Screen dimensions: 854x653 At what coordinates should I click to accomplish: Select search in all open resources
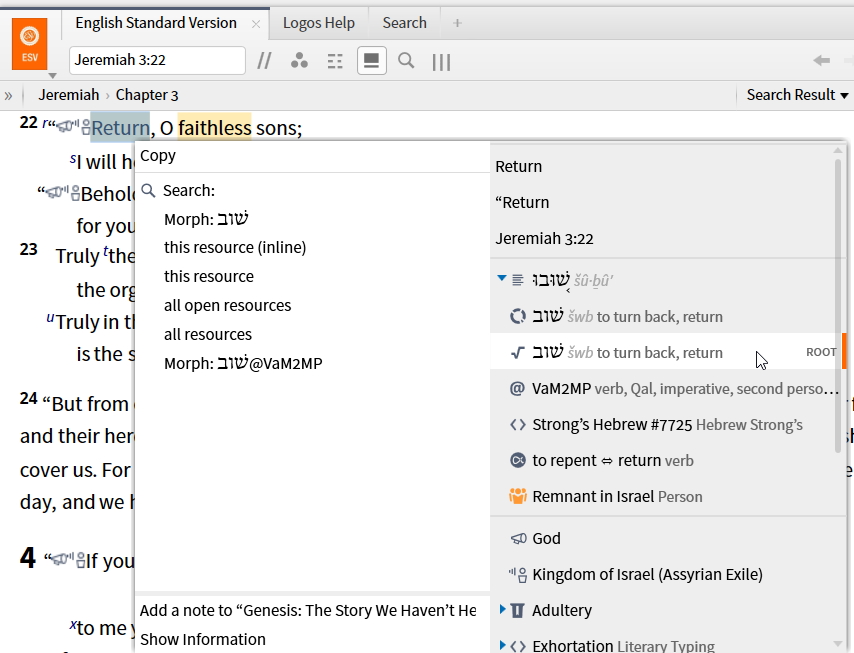(x=227, y=305)
